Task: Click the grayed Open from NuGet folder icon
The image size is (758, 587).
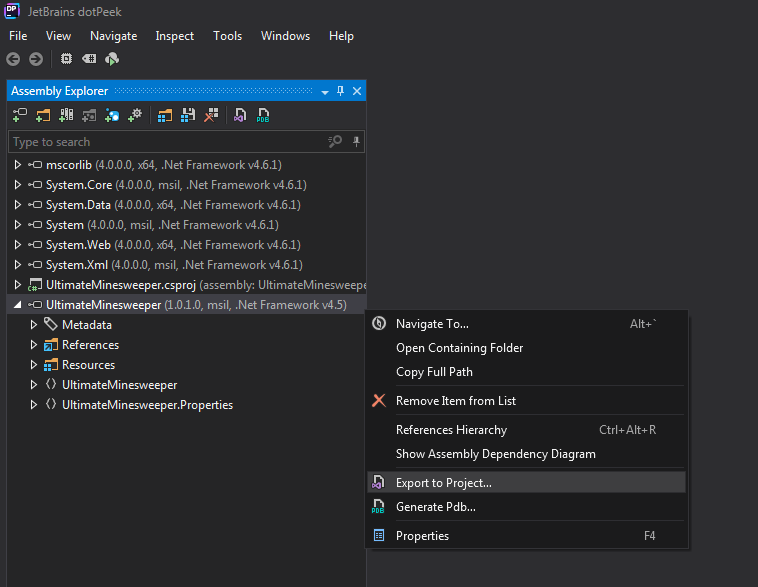Action: click(x=89, y=115)
